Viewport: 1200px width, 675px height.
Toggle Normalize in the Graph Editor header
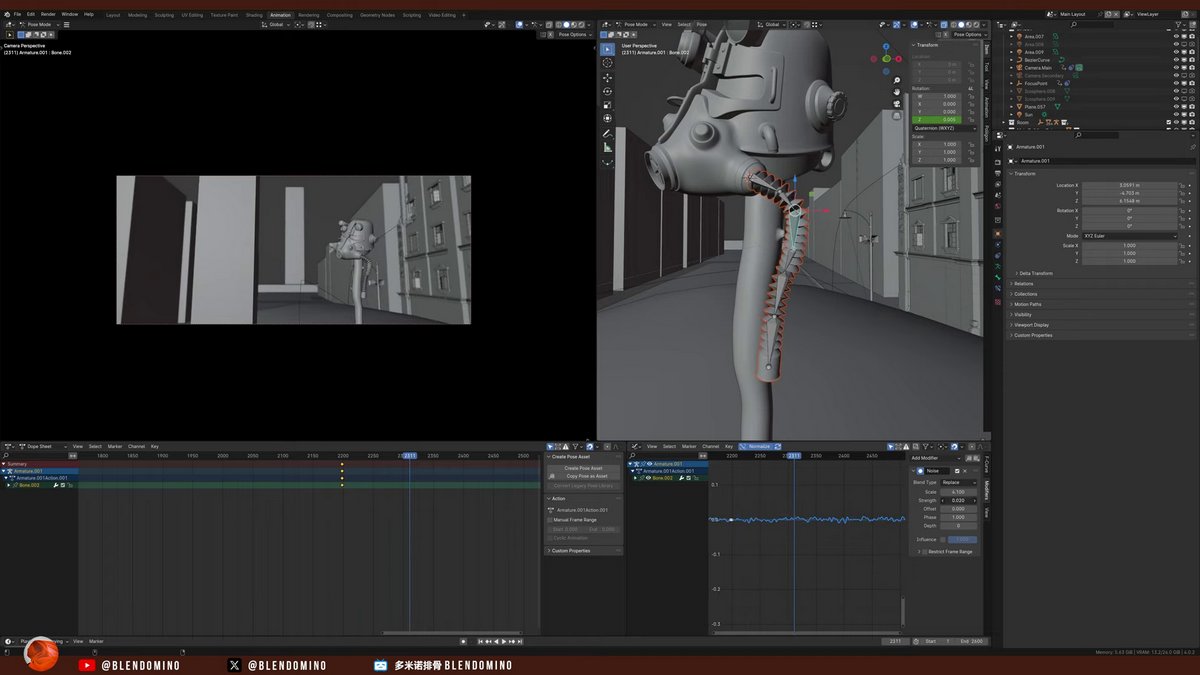point(758,446)
